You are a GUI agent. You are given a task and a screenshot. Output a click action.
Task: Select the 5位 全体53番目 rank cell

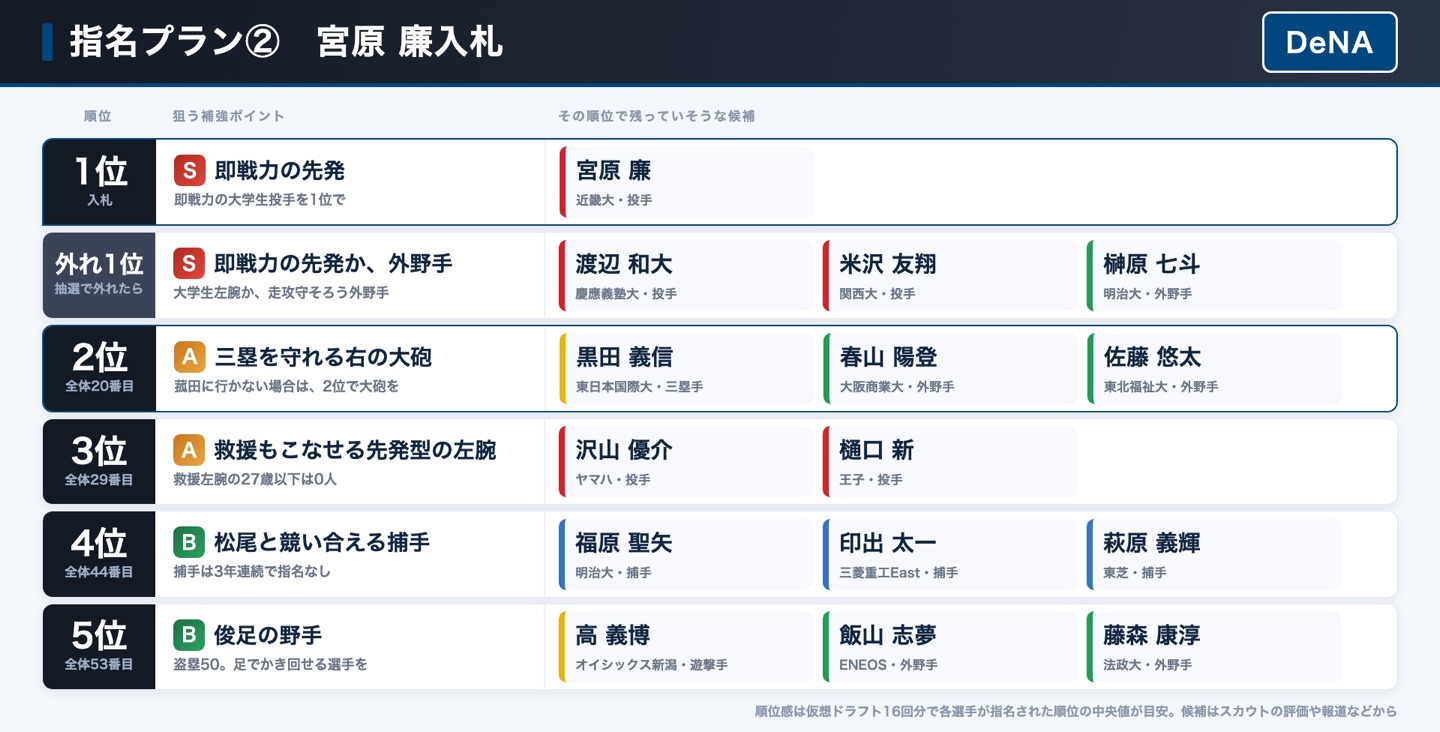point(99,647)
